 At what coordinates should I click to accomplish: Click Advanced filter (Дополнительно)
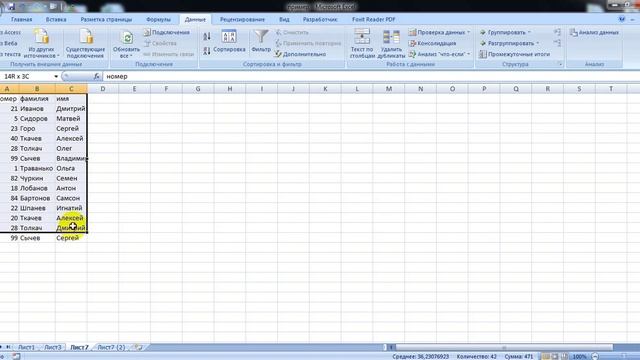(300, 54)
